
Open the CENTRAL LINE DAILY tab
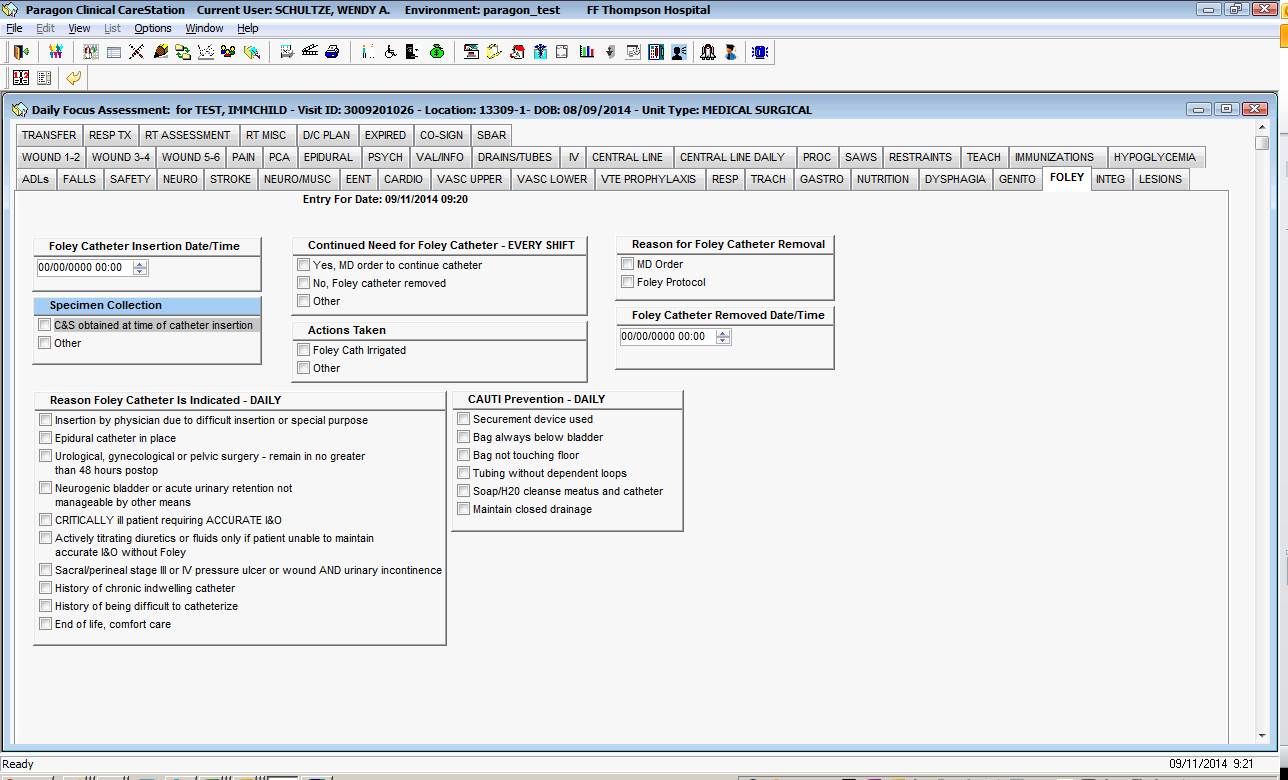pyautogui.click(x=733, y=157)
